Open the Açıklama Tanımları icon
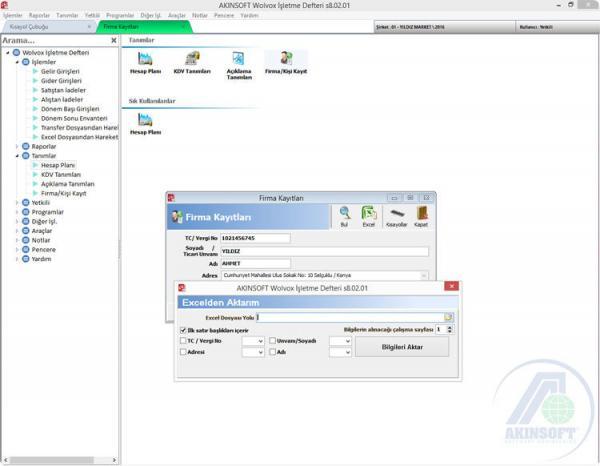This screenshot has width=600, height=466. (239, 65)
